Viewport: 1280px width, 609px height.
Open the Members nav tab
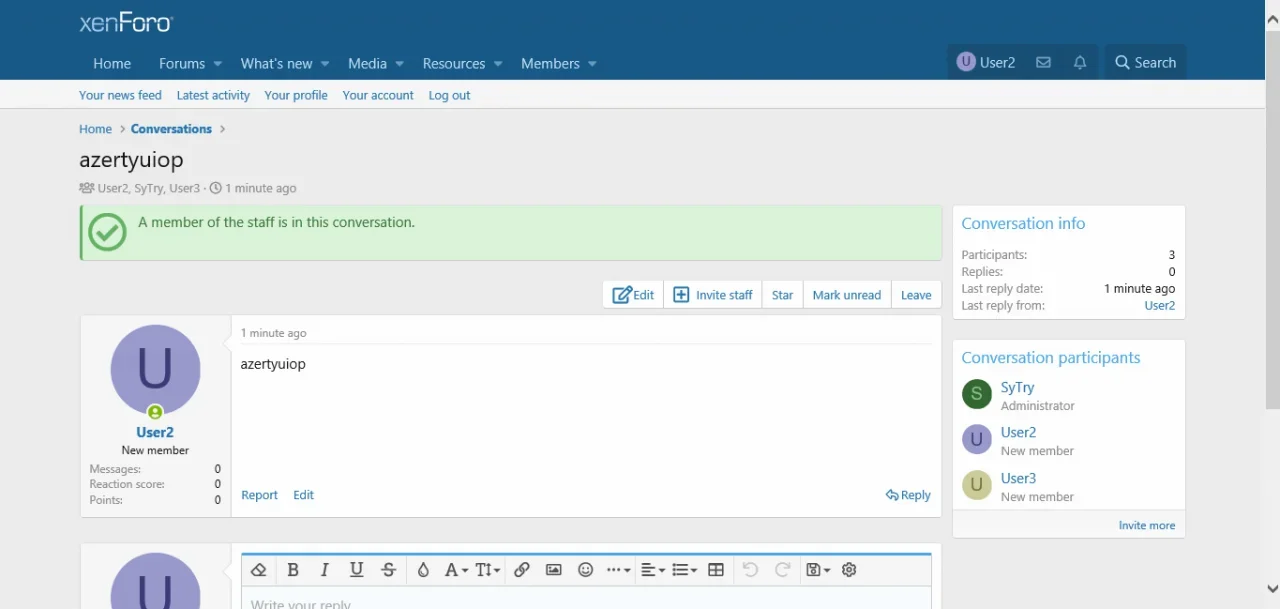point(550,63)
